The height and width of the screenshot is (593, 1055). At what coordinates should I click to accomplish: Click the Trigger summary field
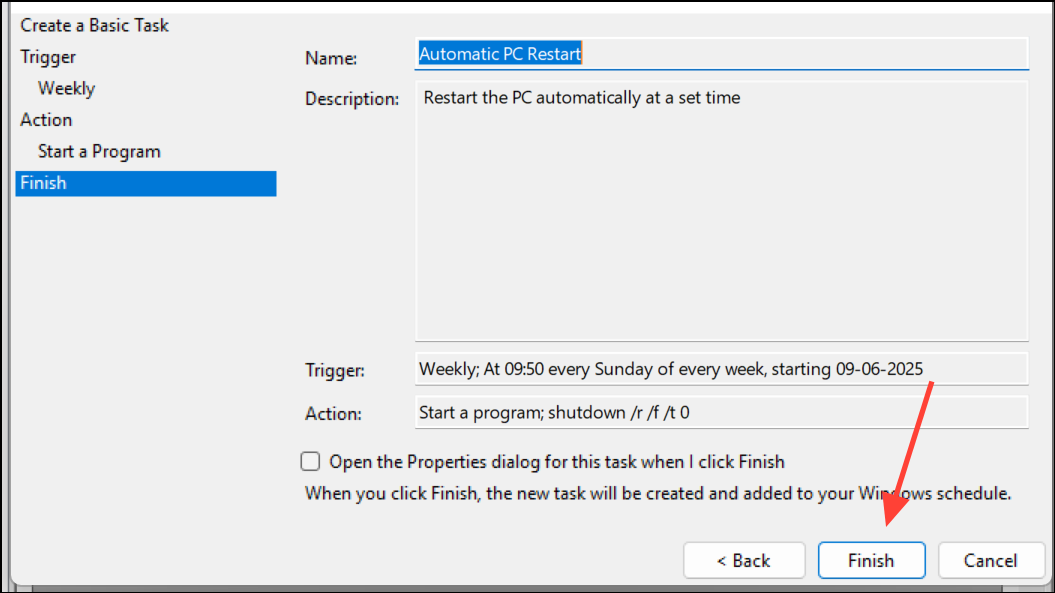click(720, 370)
